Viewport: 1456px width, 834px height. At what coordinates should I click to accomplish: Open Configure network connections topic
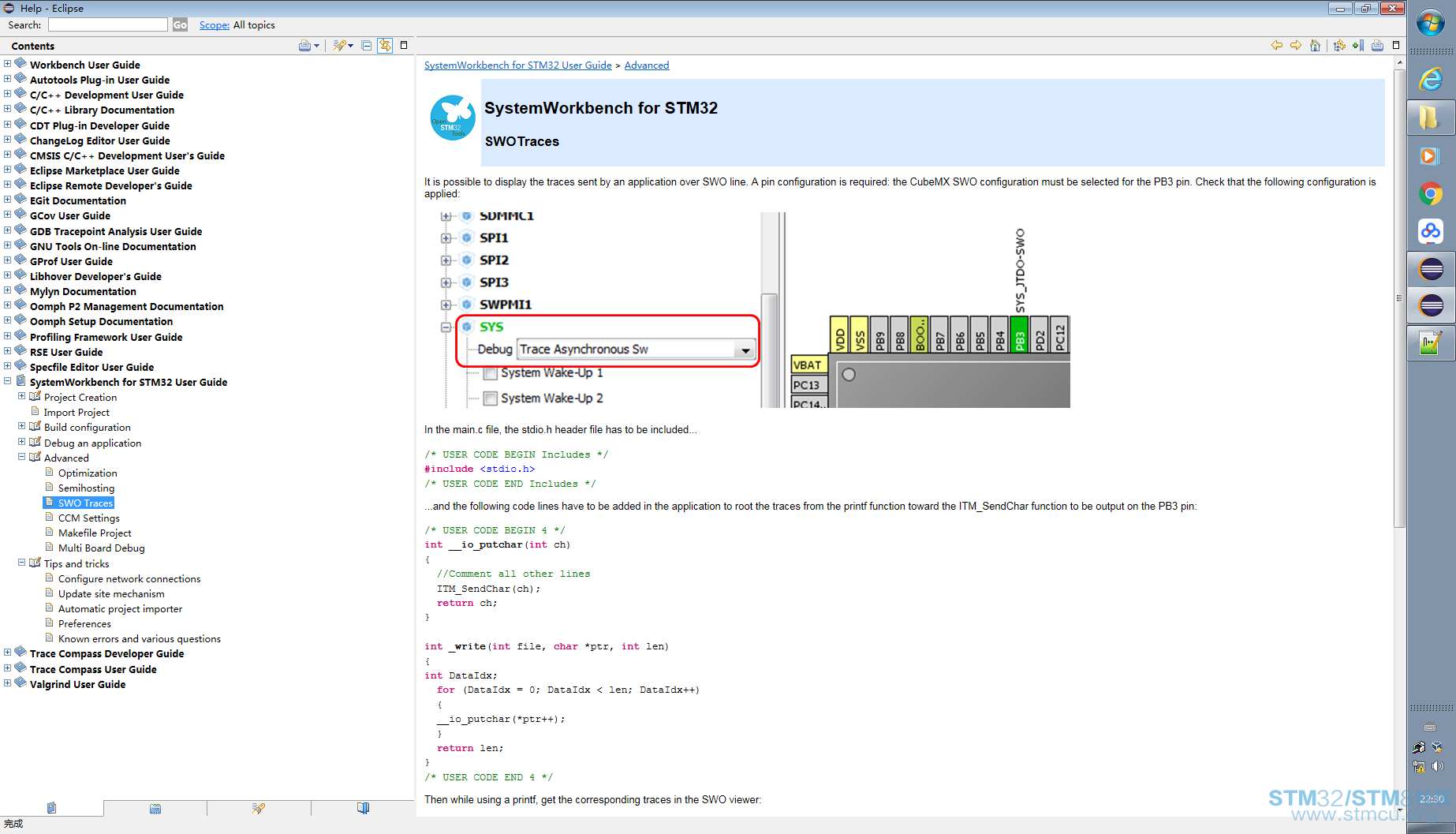point(129,579)
